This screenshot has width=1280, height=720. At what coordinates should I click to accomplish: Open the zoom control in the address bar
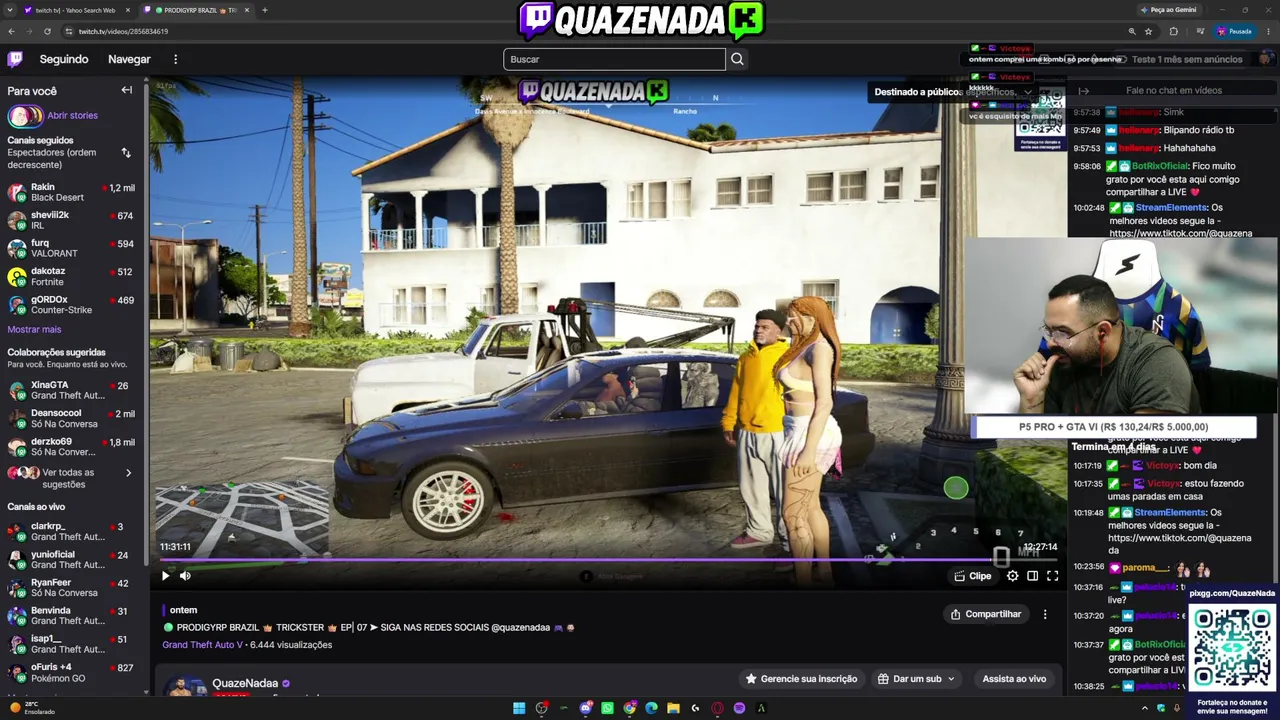(x=1132, y=31)
